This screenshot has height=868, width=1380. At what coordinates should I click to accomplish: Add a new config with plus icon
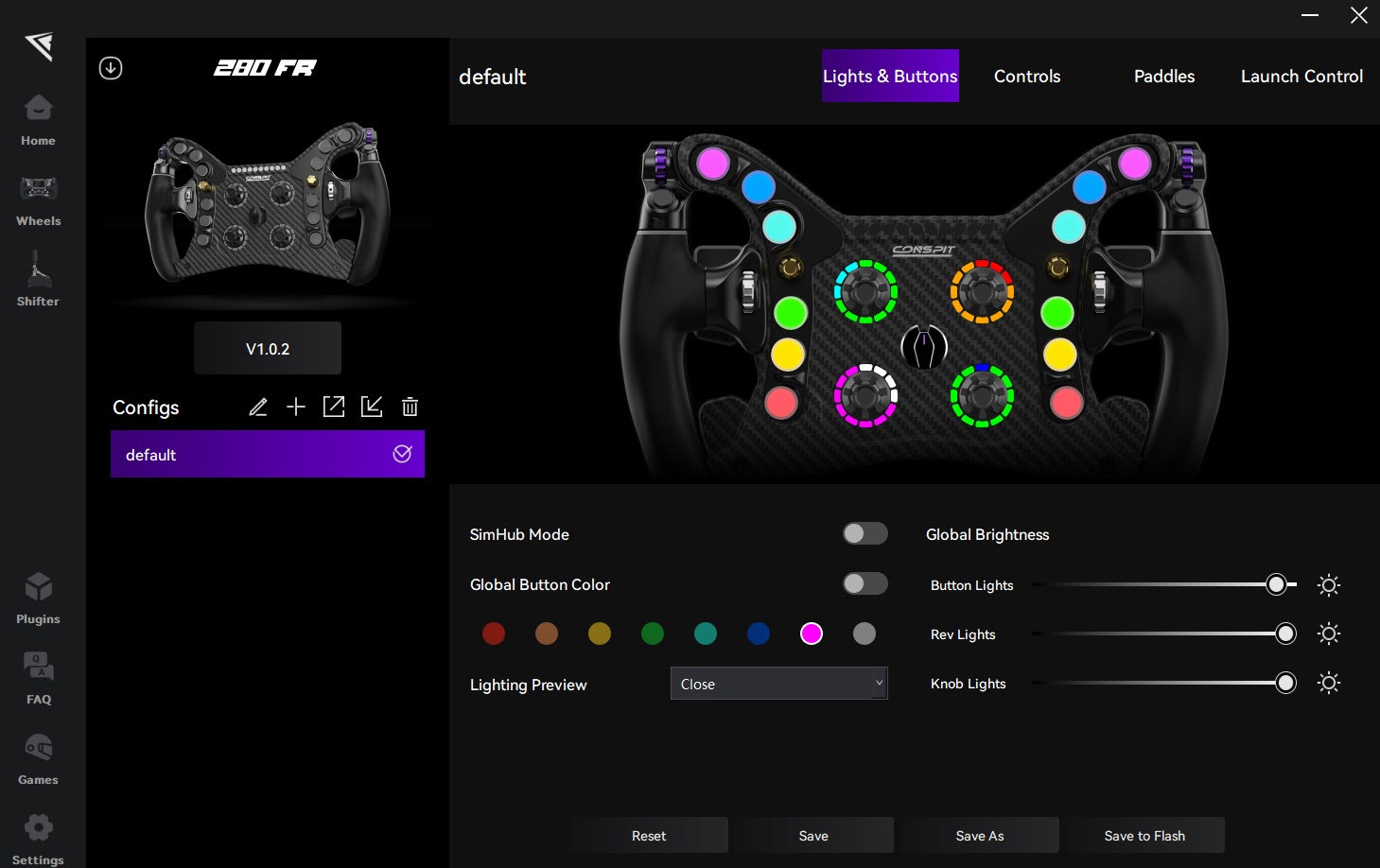[296, 407]
